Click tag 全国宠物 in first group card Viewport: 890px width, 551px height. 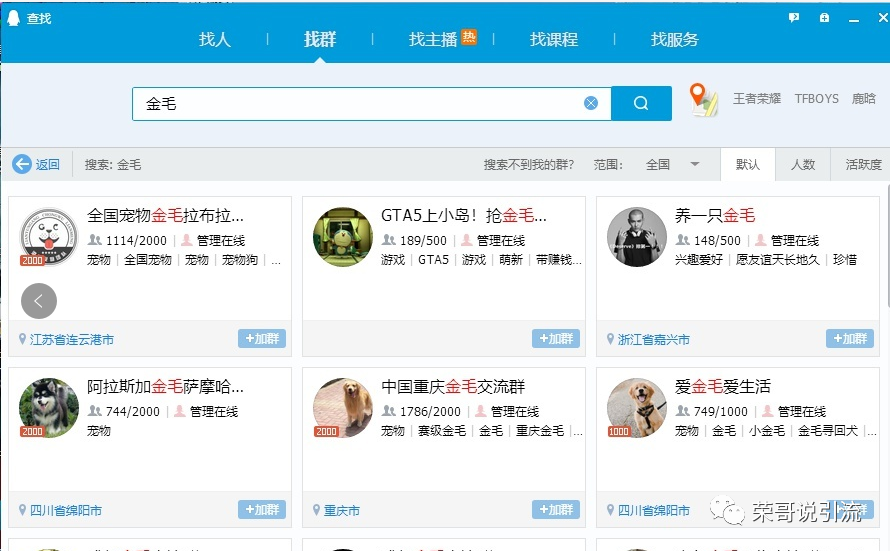point(148,260)
